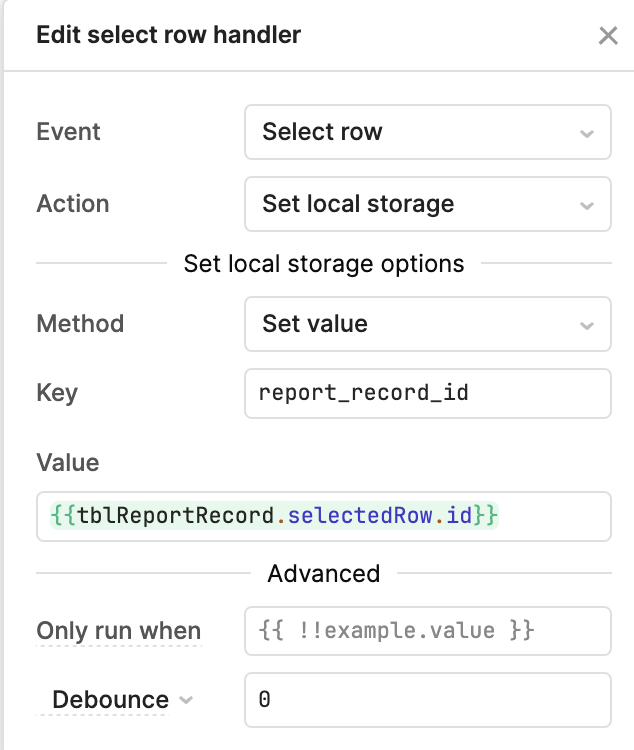Open the Action dropdown showing Set local storage
This screenshot has height=750, width=634.
tap(428, 204)
